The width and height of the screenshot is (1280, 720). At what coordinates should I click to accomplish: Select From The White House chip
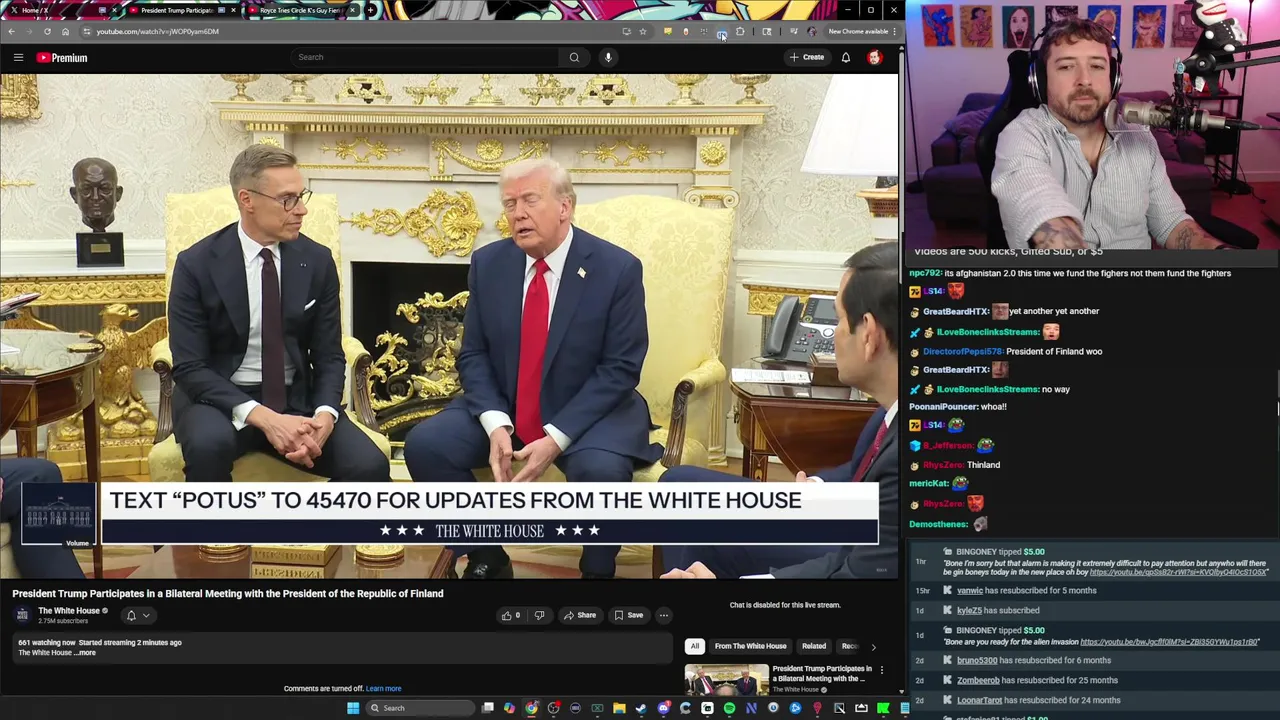(x=750, y=646)
